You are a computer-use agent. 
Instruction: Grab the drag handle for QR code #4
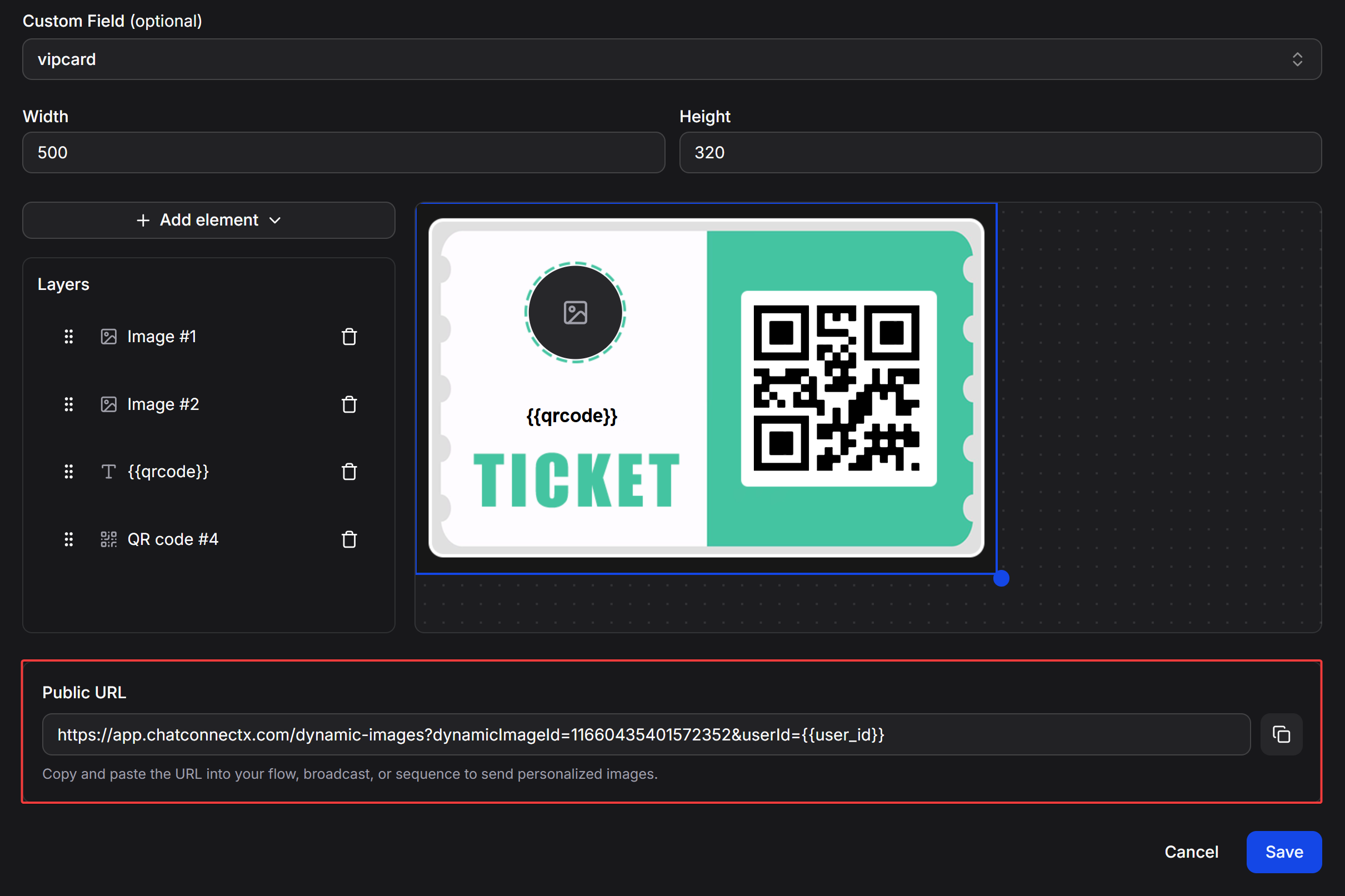(68, 539)
